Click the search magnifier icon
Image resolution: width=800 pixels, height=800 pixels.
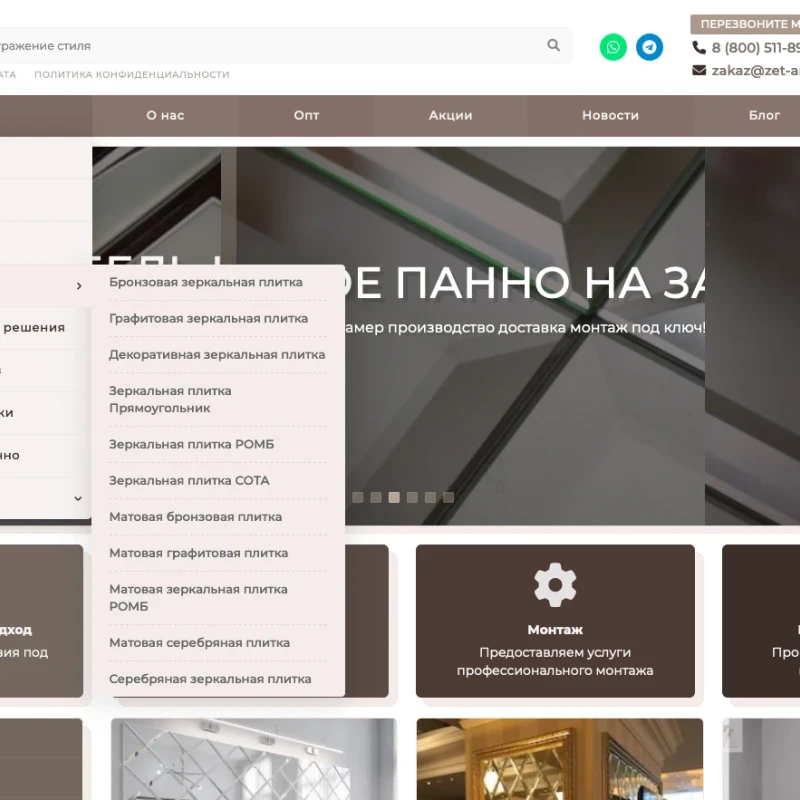[x=553, y=45]
